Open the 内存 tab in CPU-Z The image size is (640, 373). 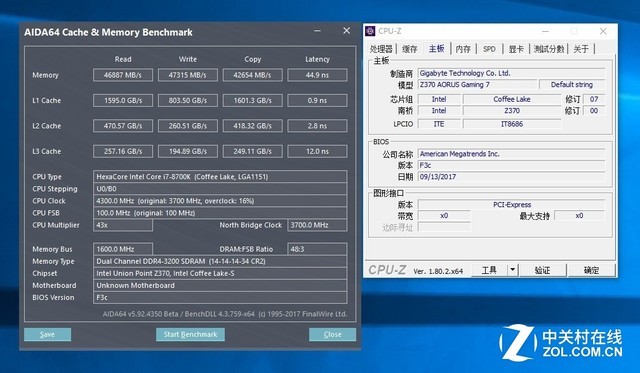(x=463, y=49)
